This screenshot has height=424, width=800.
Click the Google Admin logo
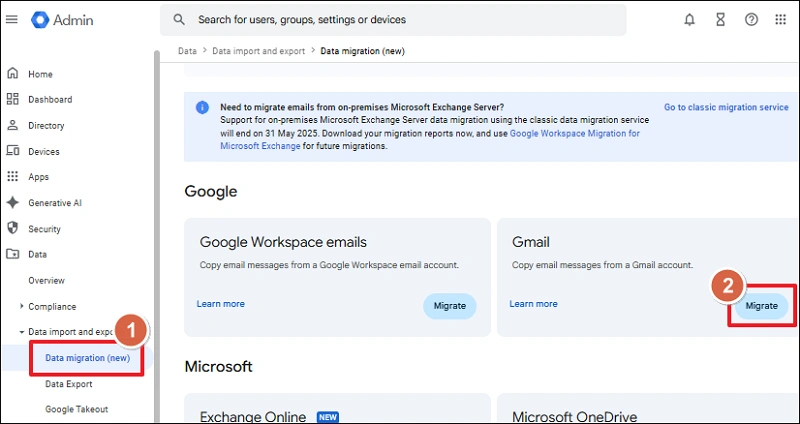(62, 20)
